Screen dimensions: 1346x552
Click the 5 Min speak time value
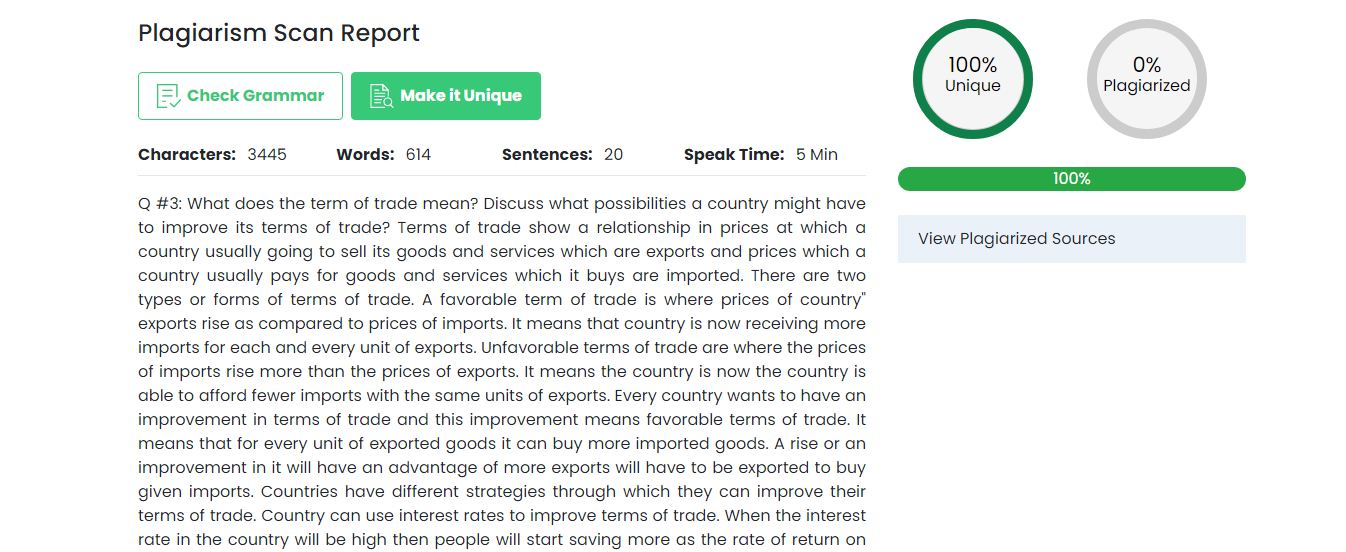point(817,155)
